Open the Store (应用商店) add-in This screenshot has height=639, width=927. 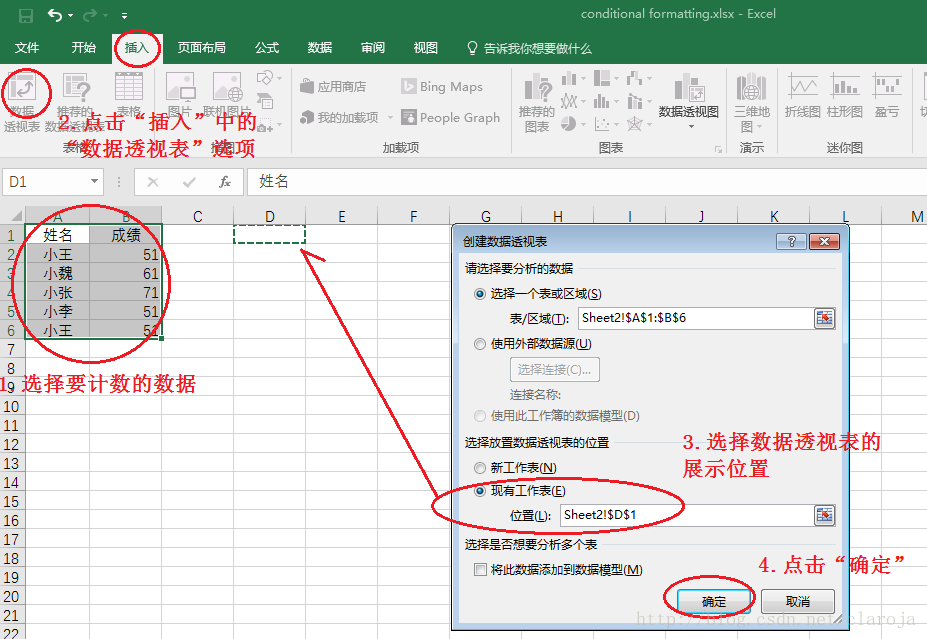click(x=333, y=86)
